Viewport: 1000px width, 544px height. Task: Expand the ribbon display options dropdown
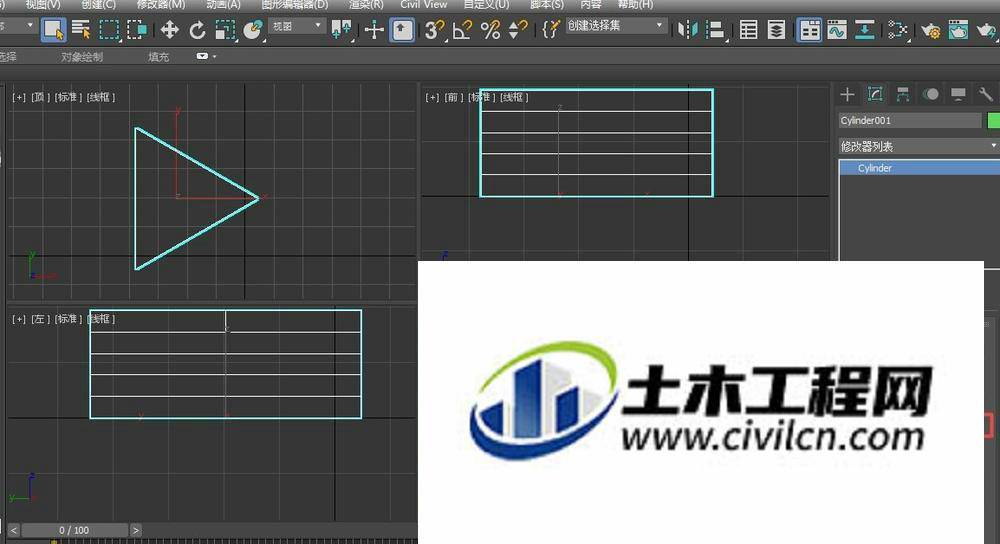206,56
